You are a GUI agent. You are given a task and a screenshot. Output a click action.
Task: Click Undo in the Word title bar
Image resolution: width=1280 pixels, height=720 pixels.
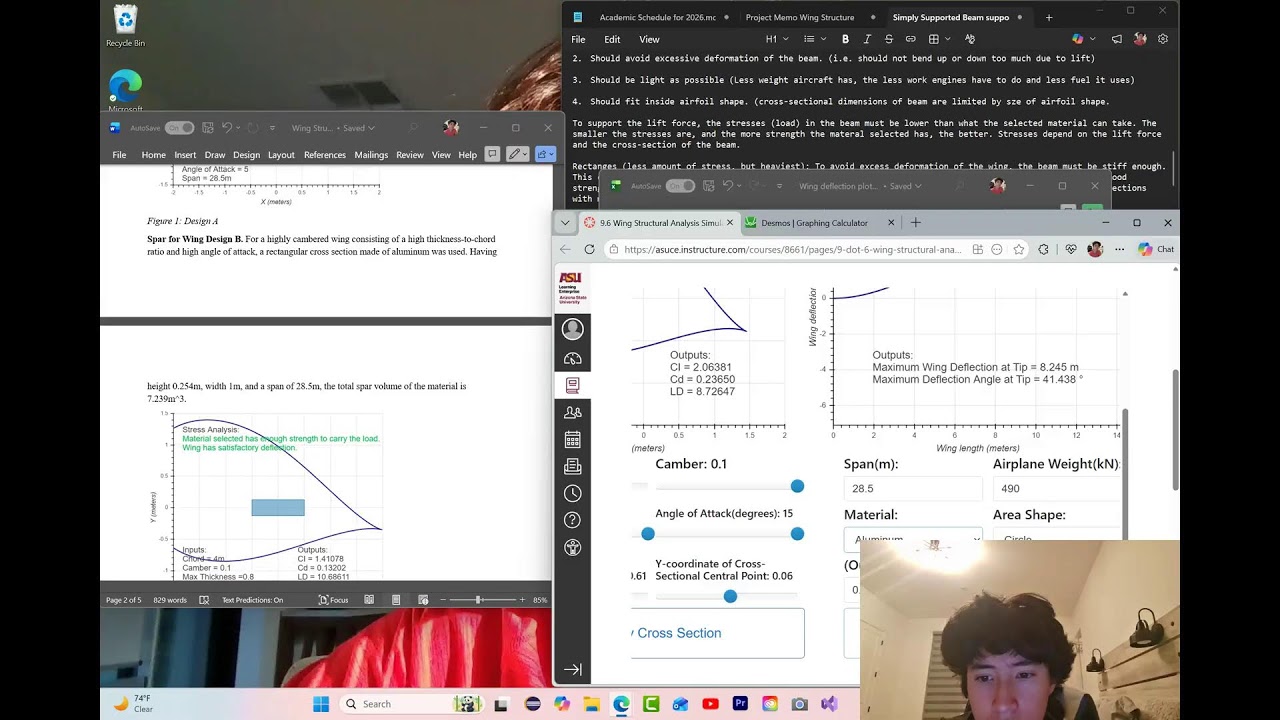pyautogui.click(x=227, y=128)
